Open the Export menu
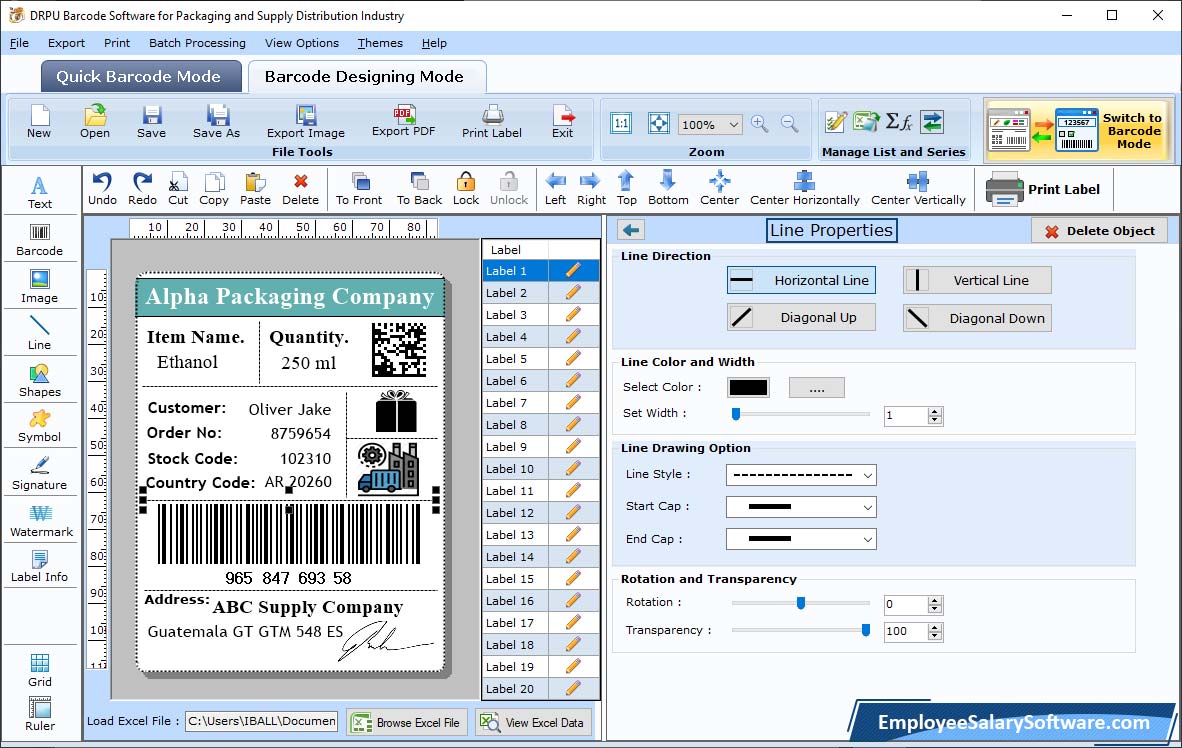Viewport: 1182px width, 748px height. (66, 43)
